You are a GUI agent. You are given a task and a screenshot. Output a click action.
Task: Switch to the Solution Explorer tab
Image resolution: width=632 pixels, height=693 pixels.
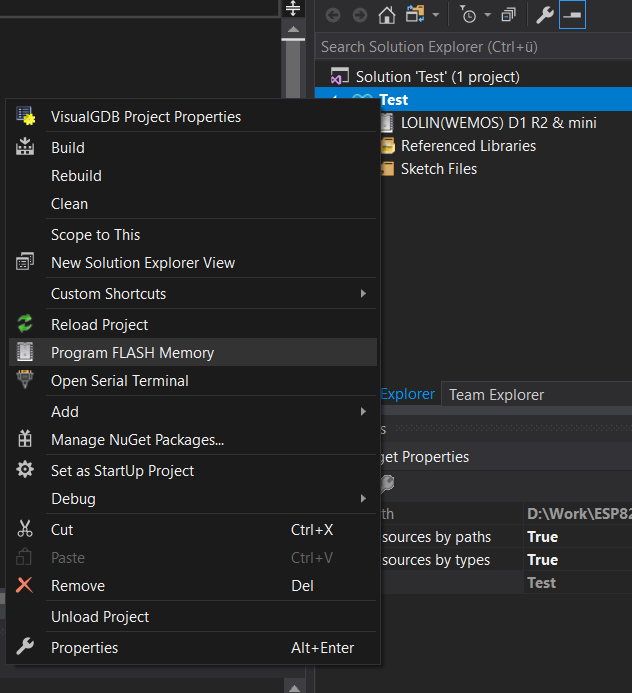pos(407,394)
